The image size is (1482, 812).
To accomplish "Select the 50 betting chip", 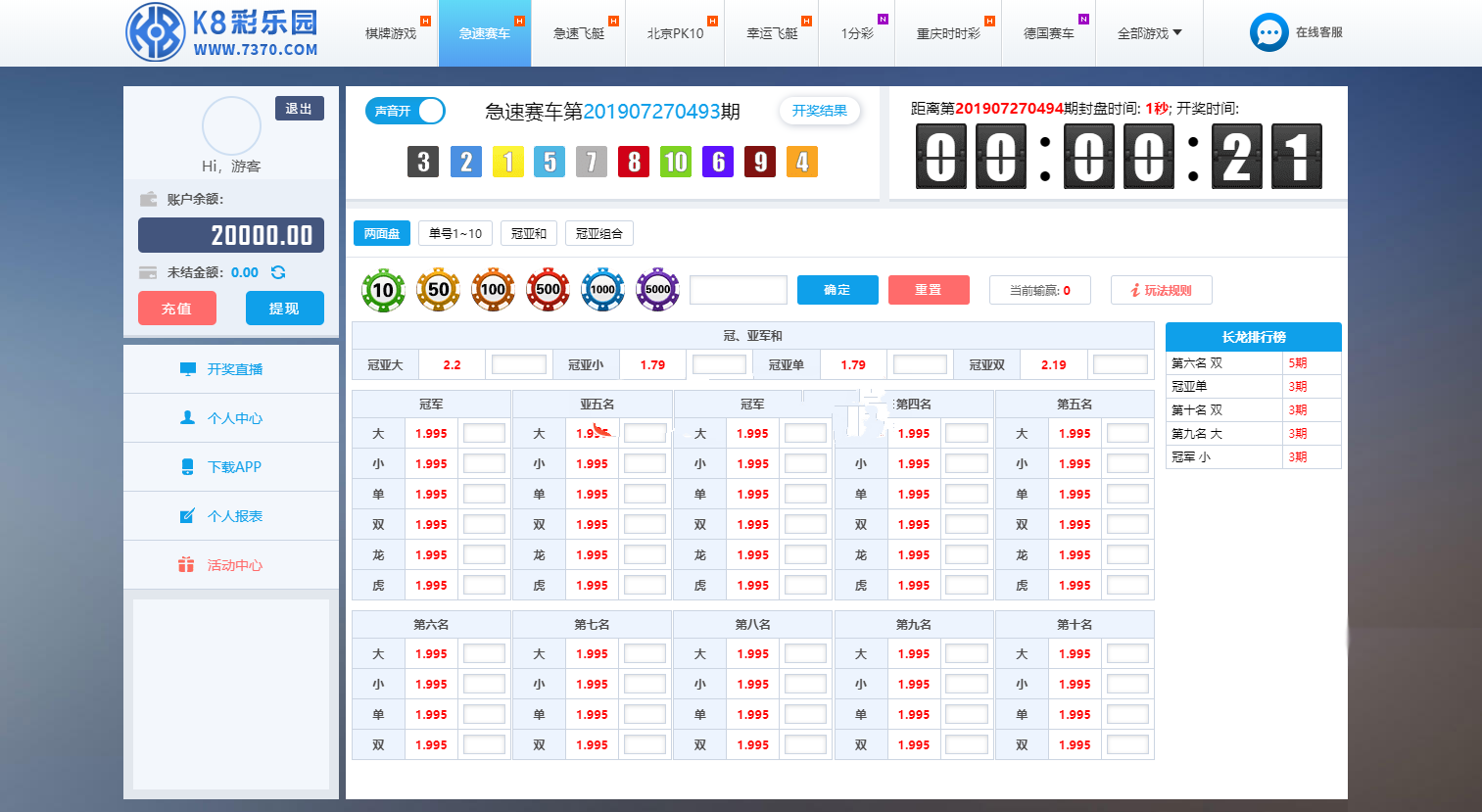I will [x=438, y=290].
